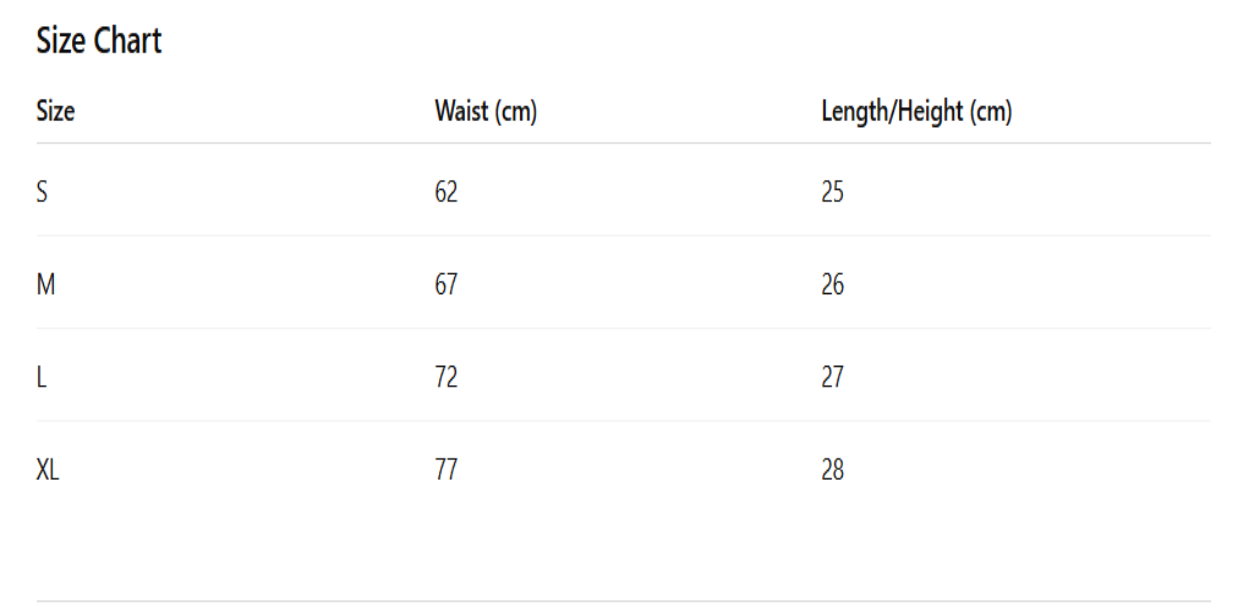Select length value 26
The width and height of the screenshot is (1238, 607).
point(832,285)
